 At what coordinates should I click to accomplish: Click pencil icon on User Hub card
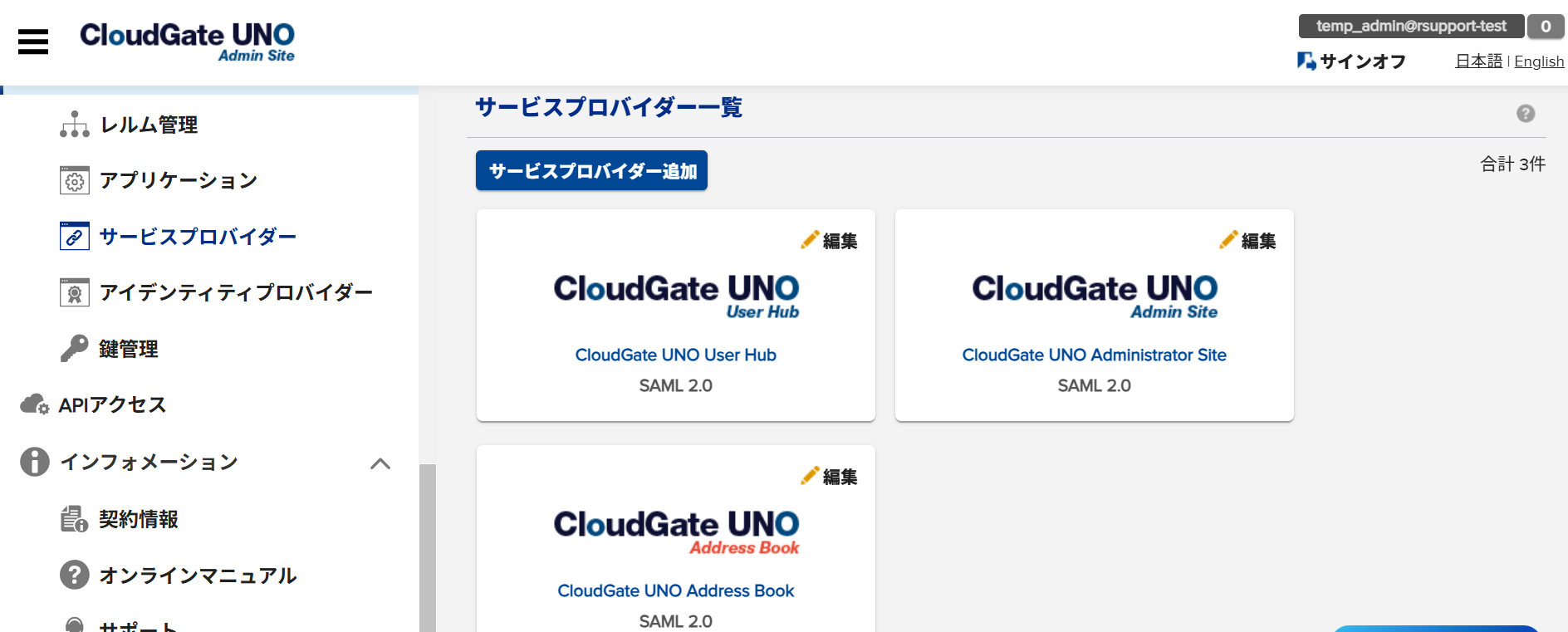point(810,240)
